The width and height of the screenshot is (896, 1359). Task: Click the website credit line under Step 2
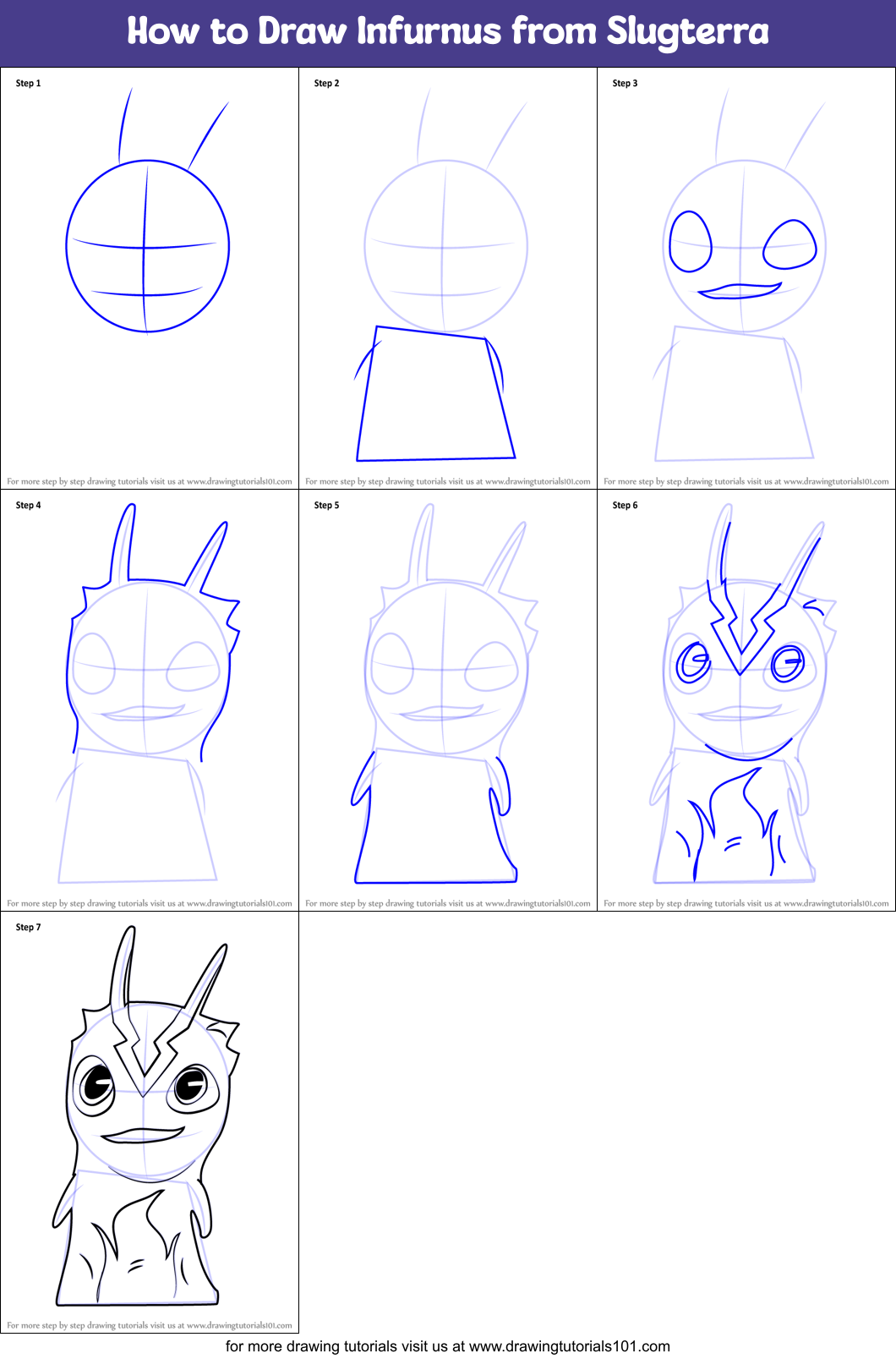(448, 481)
